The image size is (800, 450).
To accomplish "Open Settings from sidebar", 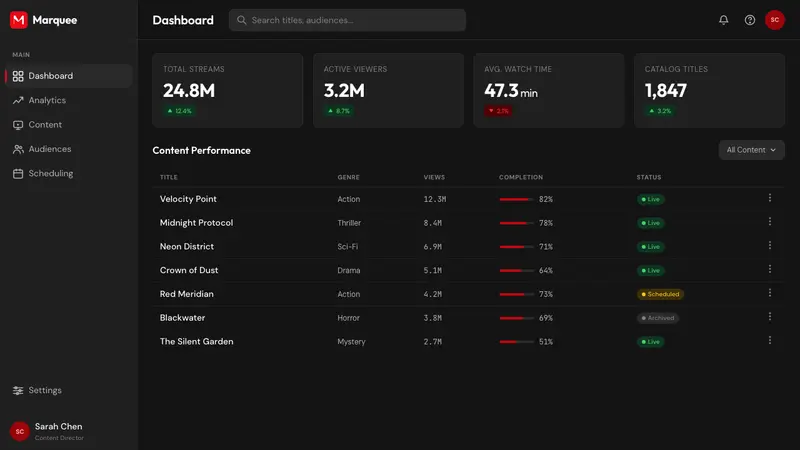I will coord(68,390).
